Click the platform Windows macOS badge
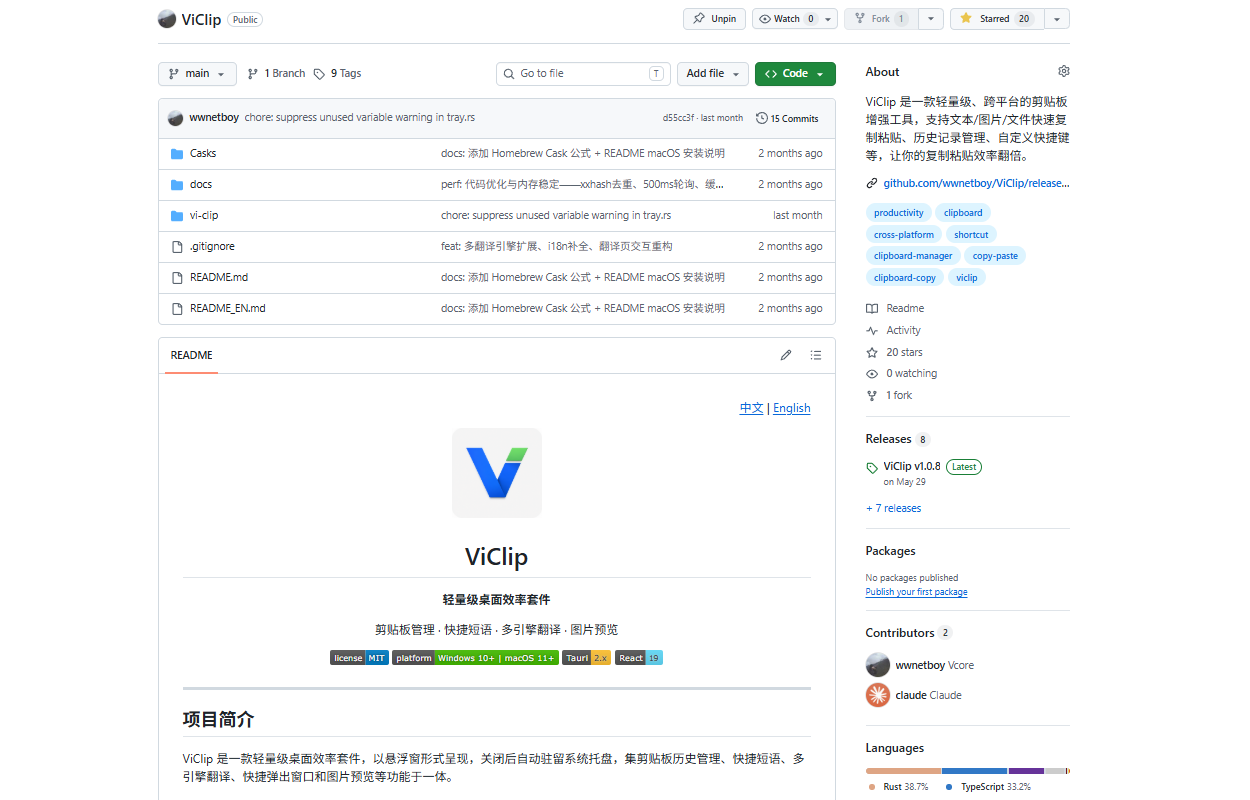Screen dimensions: 1250x800 point(475,658)
